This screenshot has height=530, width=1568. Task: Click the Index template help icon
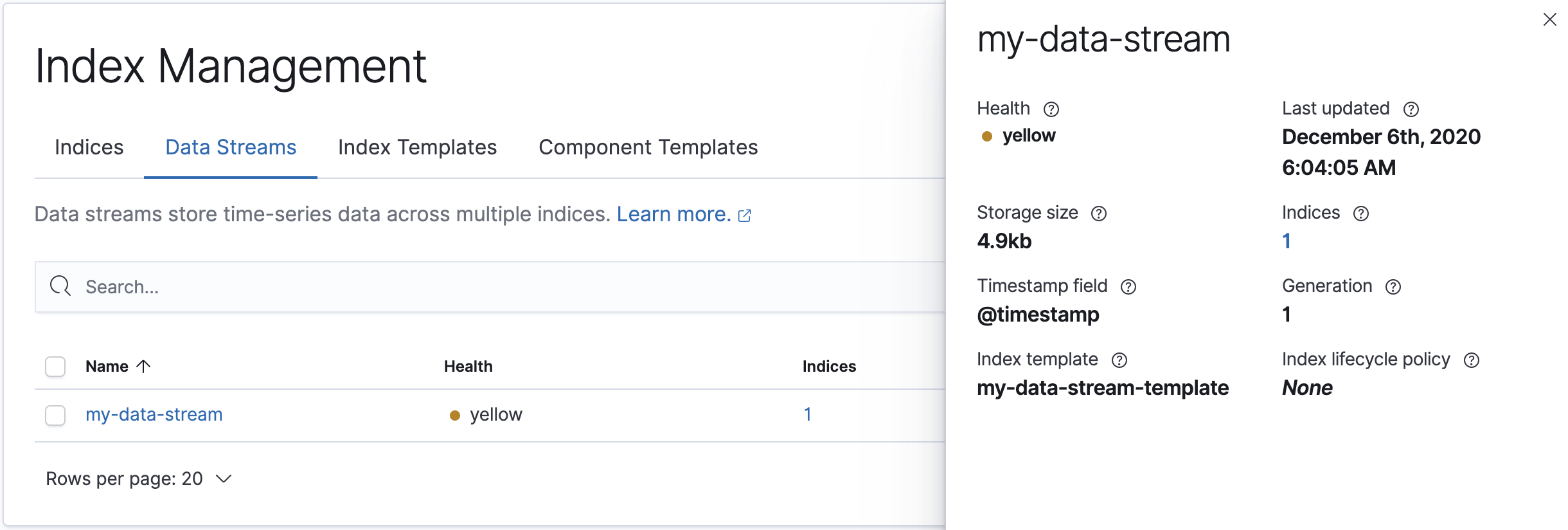tap(1119, 360)
